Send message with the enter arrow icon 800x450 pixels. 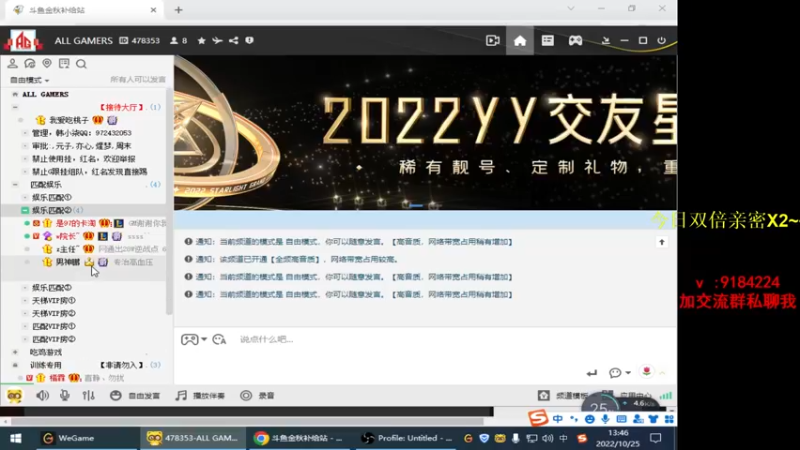click(592, 373)
